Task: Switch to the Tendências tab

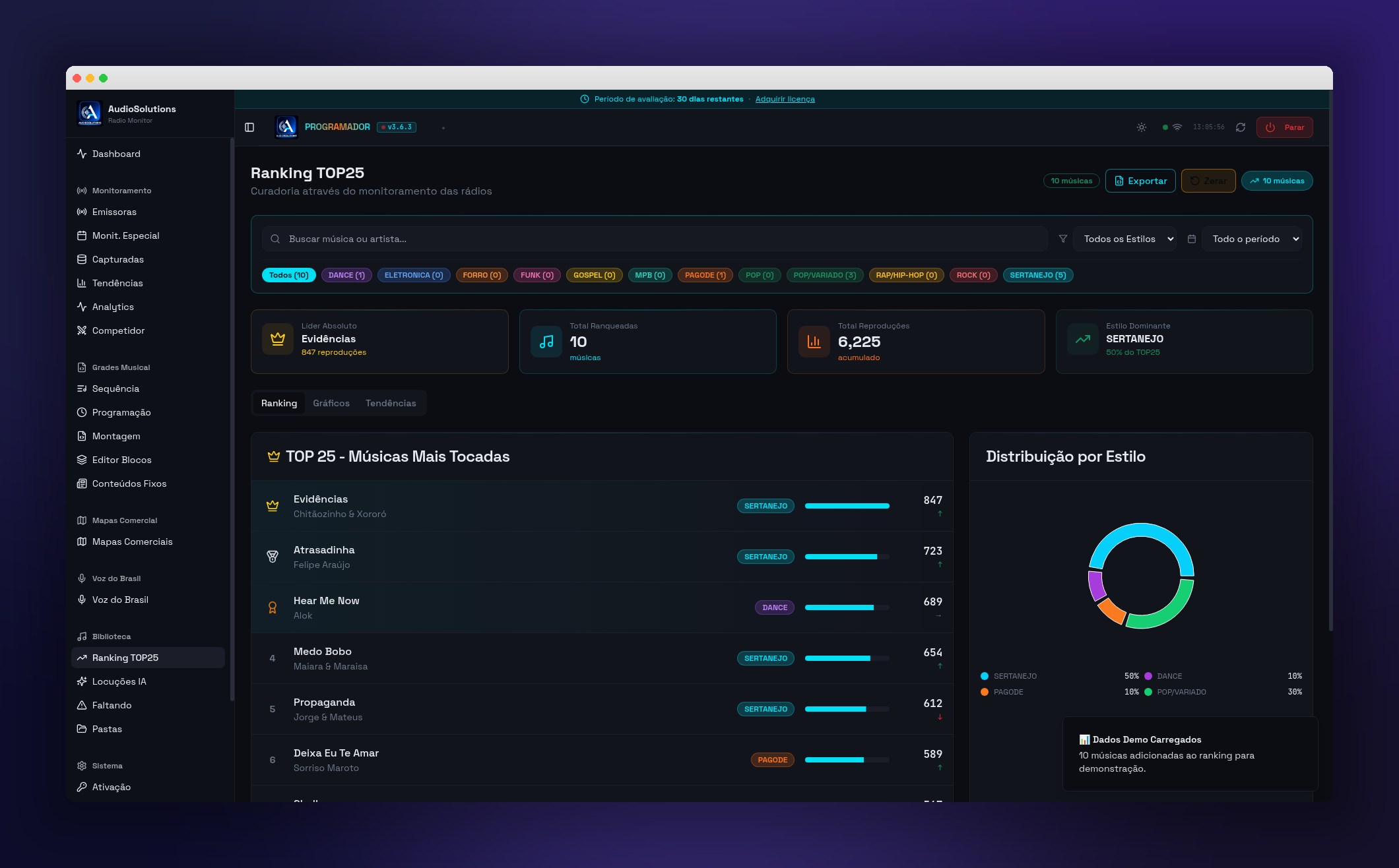Action: (x=391, y=403)
